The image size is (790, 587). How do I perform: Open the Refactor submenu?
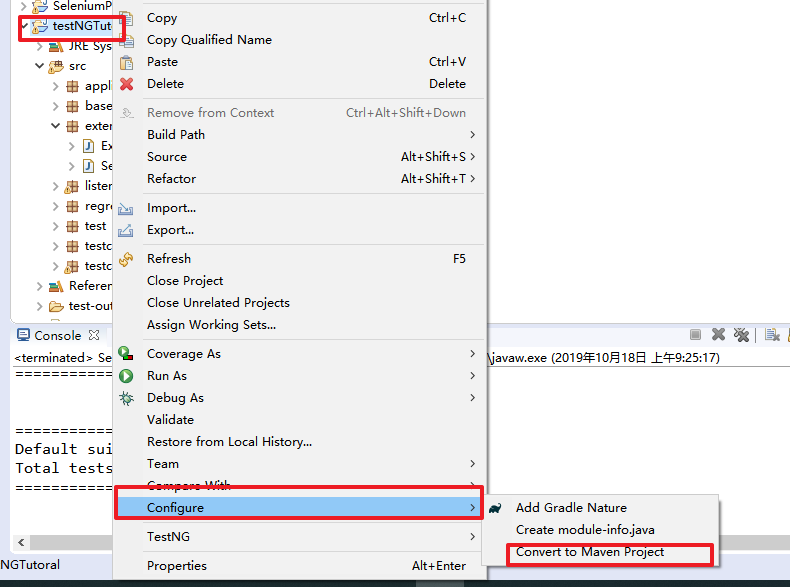coord(300,179)
